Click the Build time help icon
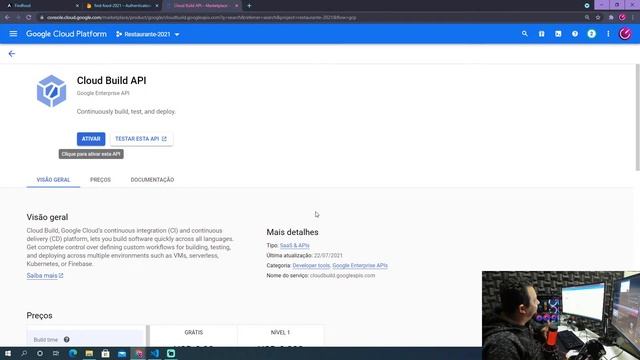 67,340
